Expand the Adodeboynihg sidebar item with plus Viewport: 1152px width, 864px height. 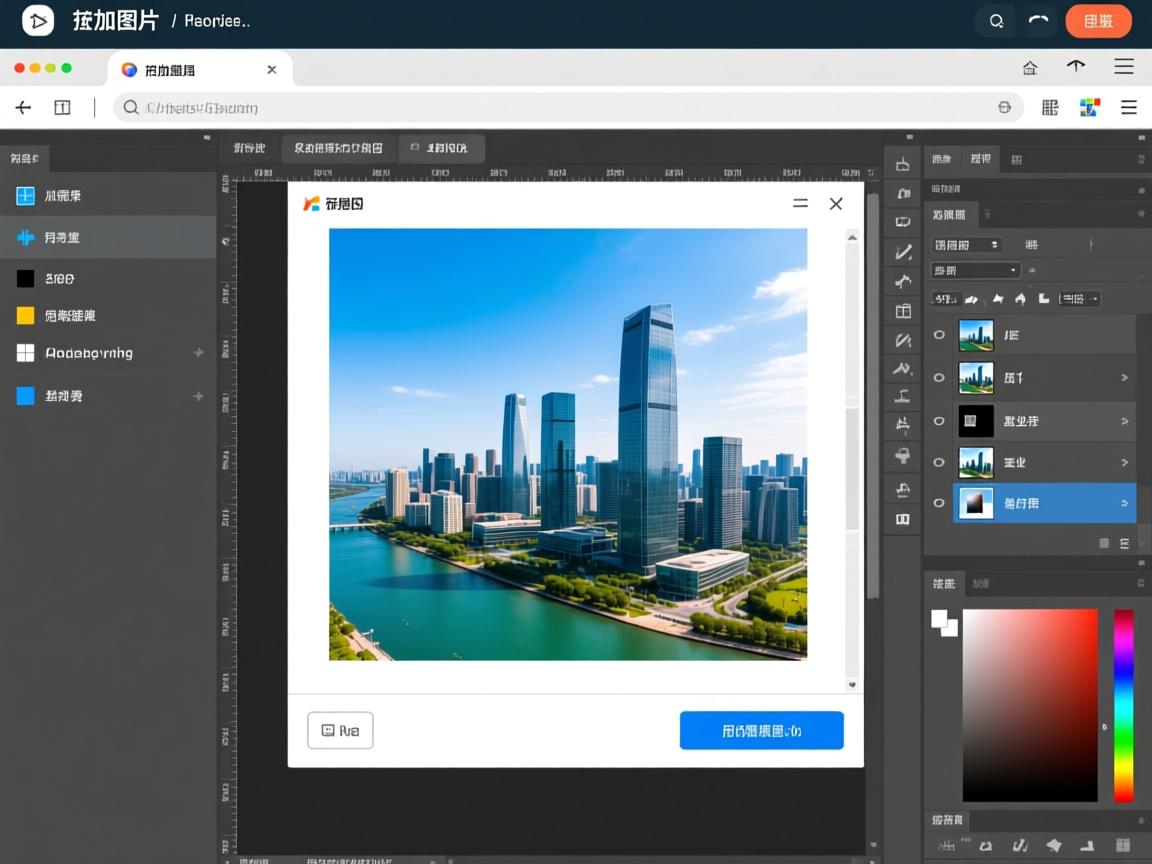pos(198,353)
